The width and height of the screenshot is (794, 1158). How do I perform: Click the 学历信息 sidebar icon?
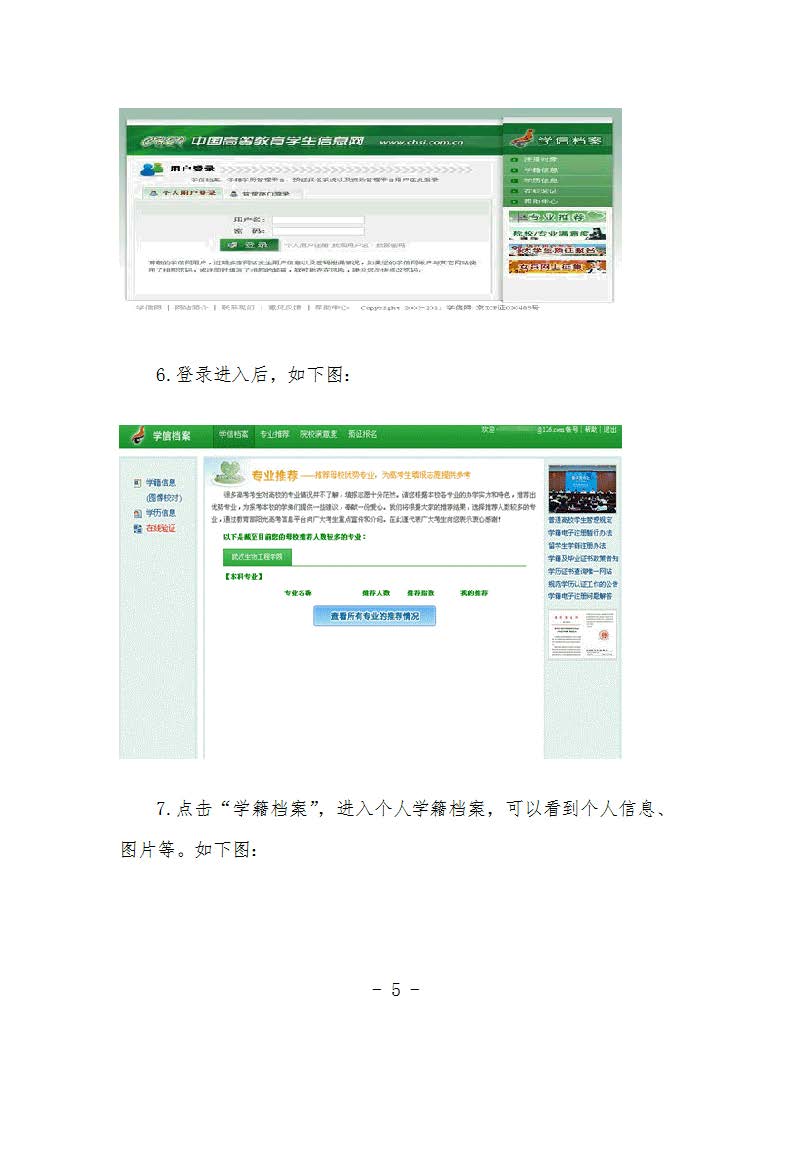point(138,513)
